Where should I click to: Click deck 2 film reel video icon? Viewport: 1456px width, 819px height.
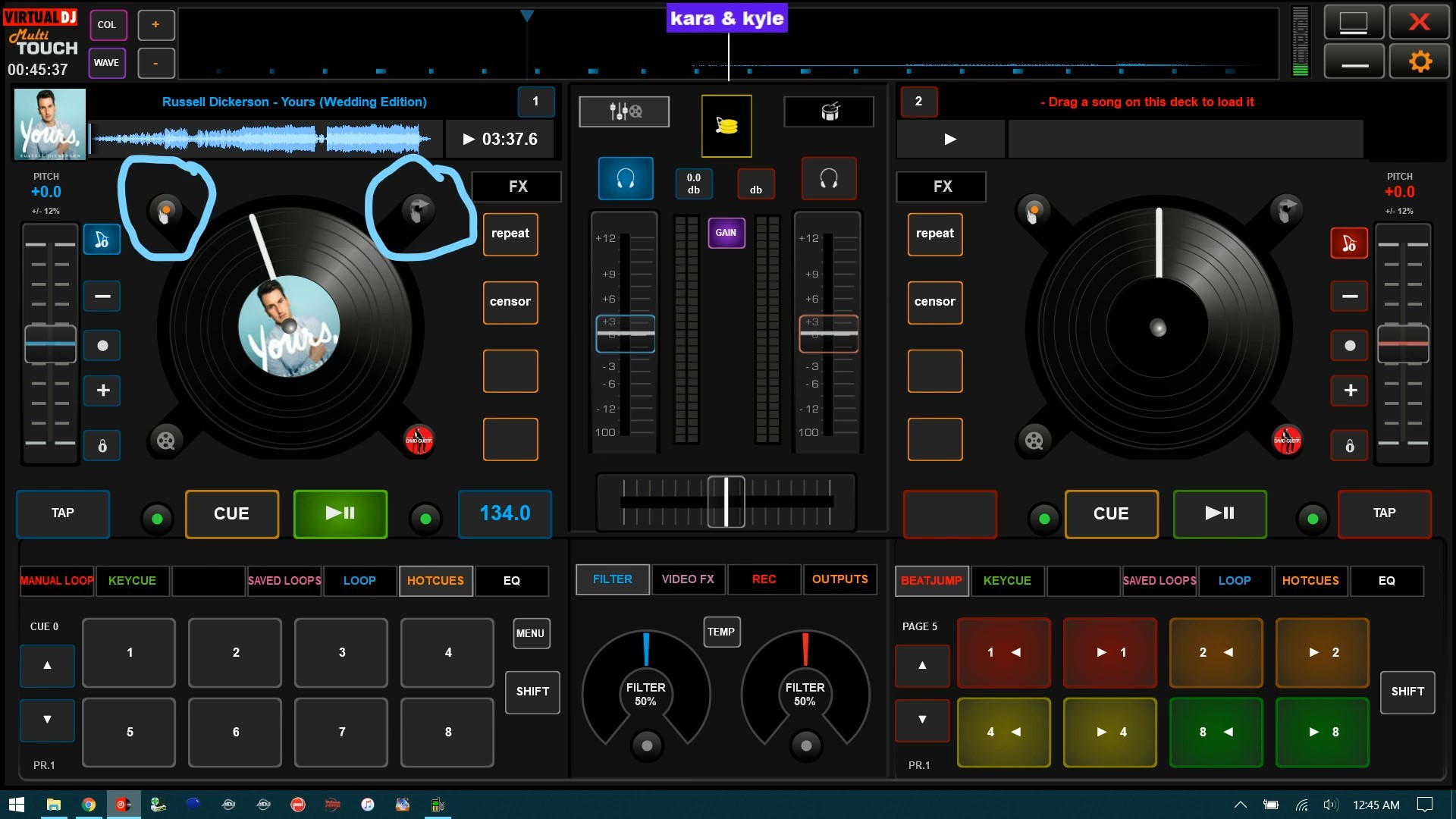(1034, 440)
